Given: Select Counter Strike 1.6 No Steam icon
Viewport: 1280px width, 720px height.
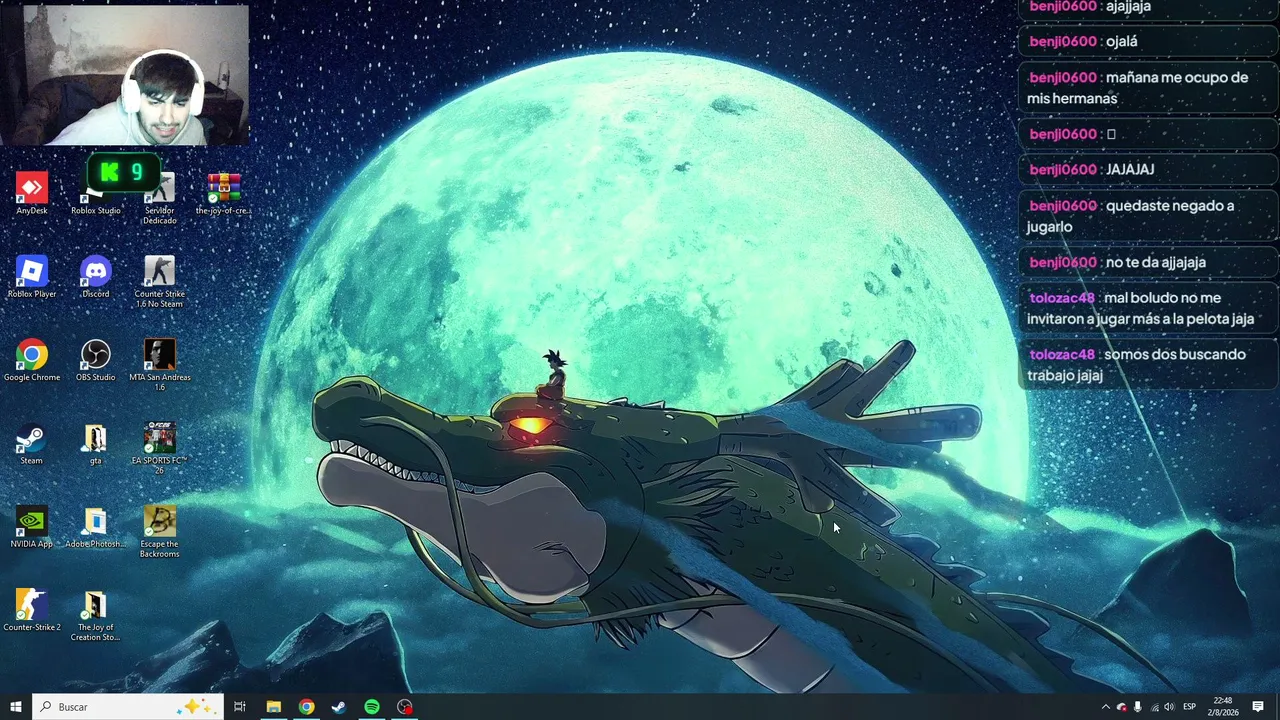Looking at the screenshot, I should click(x=160, y=282).
